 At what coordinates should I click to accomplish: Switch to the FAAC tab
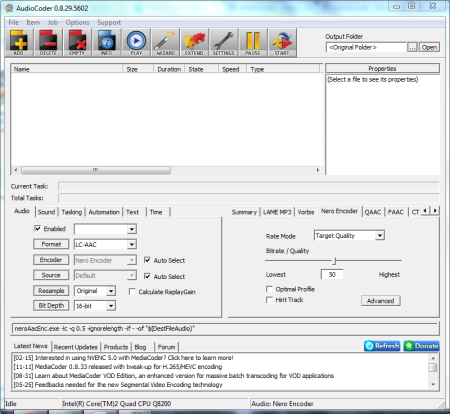[x=396, y=212]
